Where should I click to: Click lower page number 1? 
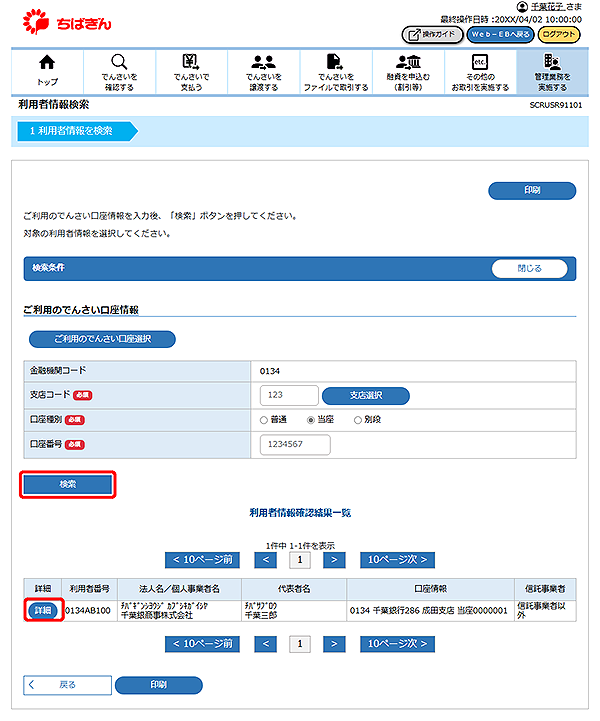click(300, 644)
